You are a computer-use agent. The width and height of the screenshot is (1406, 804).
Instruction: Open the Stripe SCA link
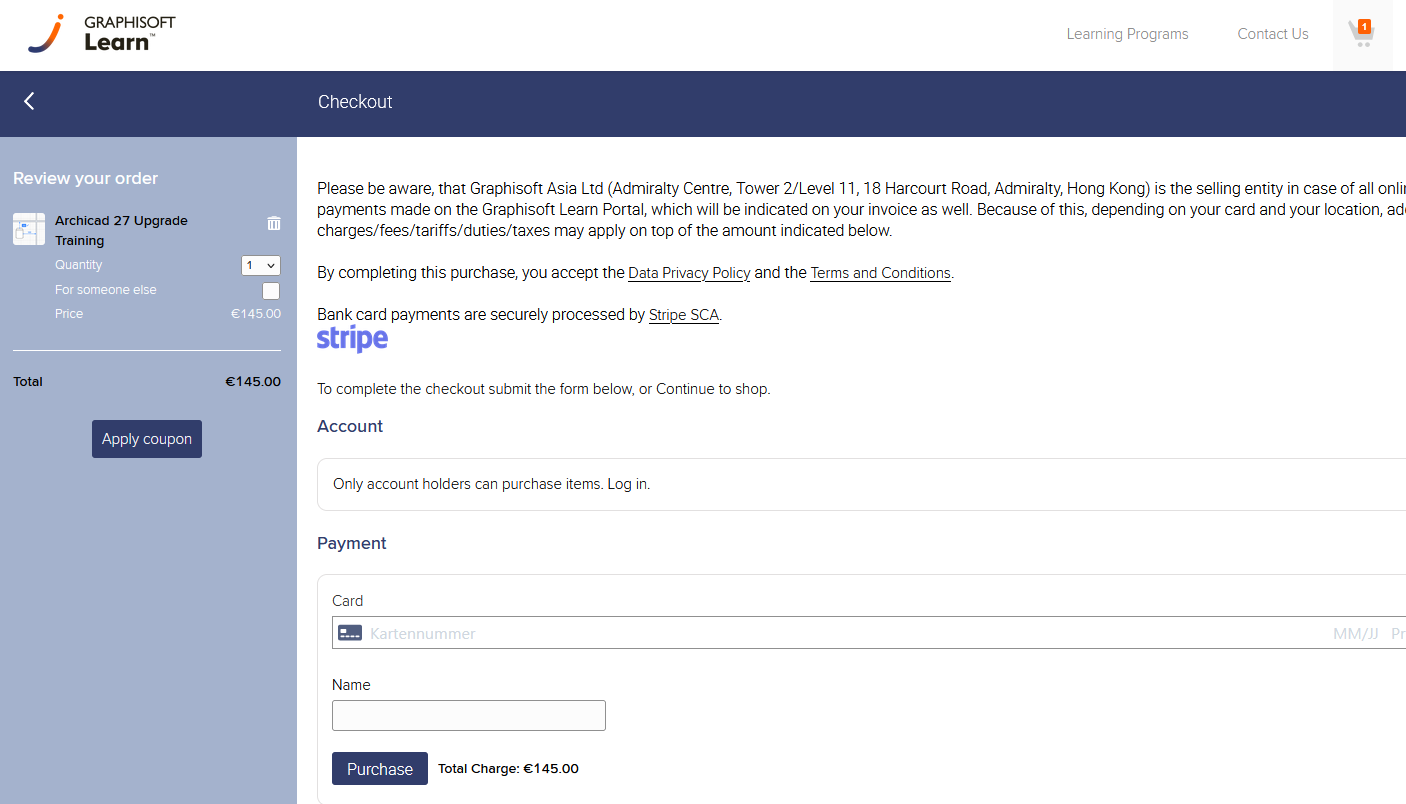684,315
